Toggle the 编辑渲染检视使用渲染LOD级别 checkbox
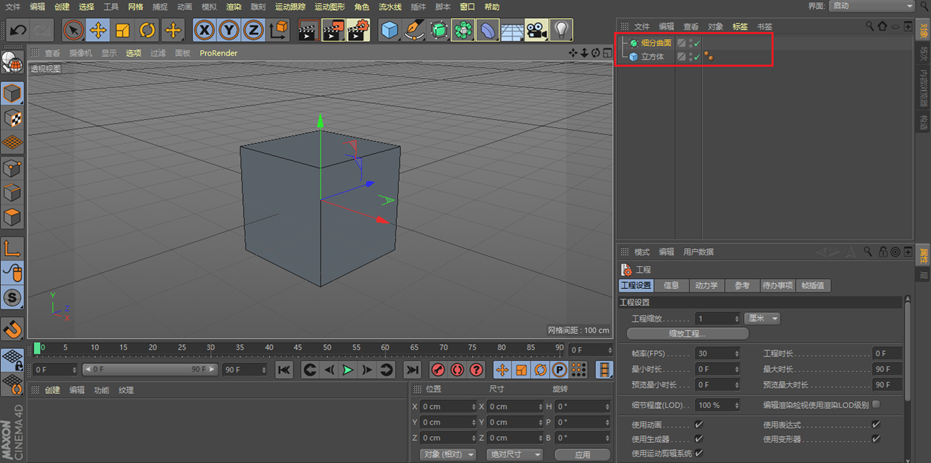931x463 pixels. (876, 405)
